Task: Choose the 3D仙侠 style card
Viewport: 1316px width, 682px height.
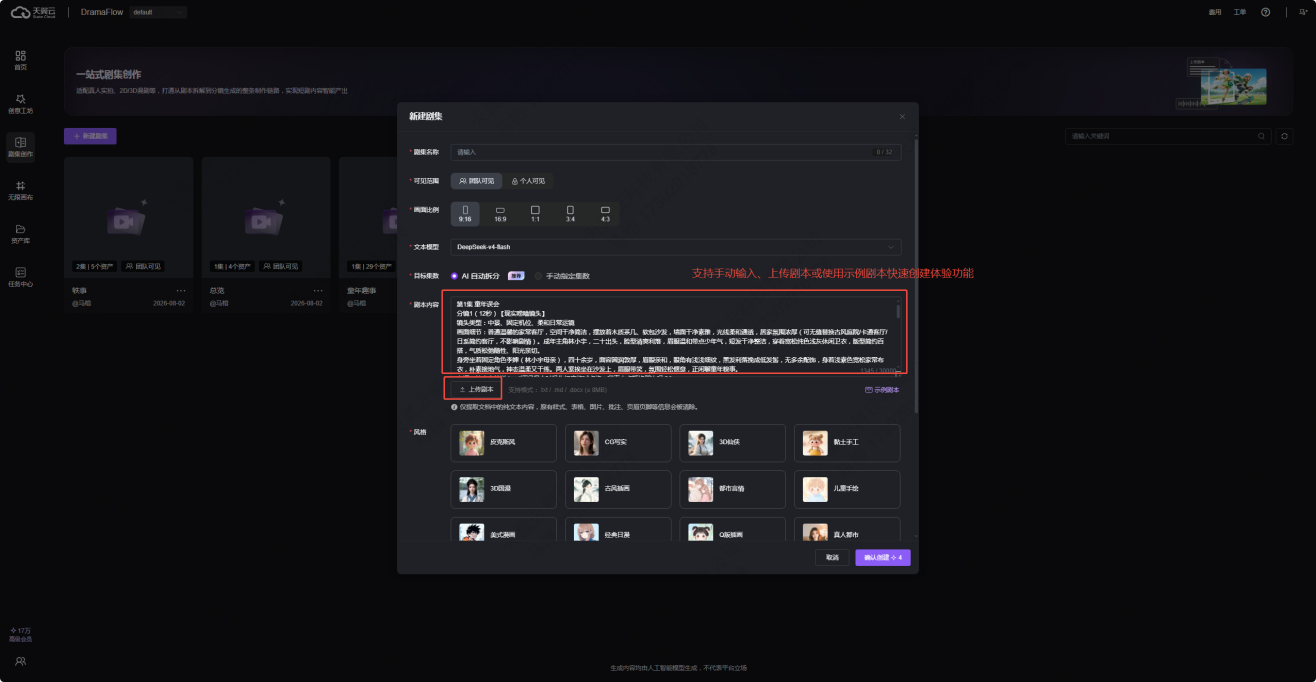Action: (x=733, y=443)
